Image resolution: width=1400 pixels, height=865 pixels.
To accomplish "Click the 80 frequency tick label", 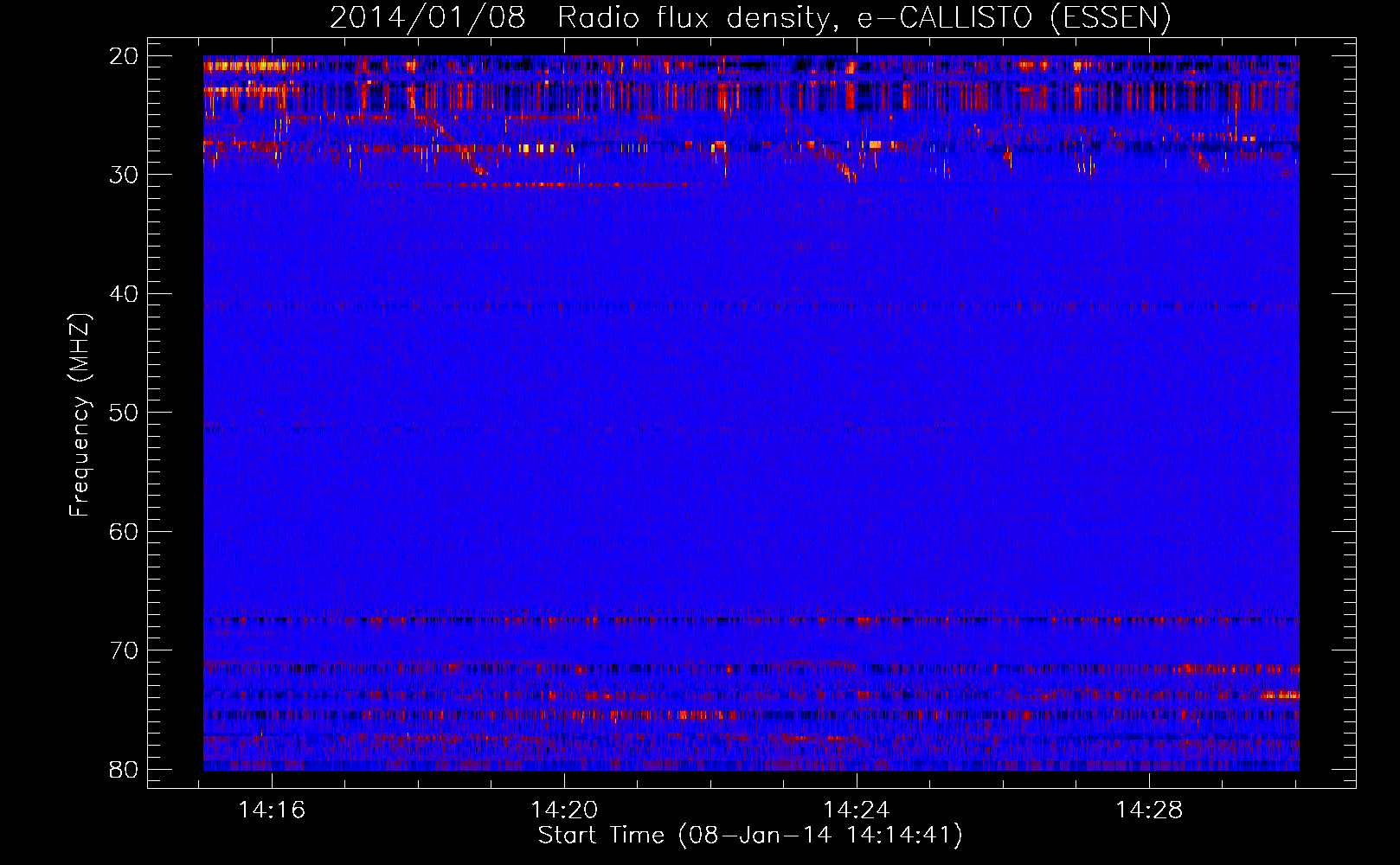I will 124,770.
